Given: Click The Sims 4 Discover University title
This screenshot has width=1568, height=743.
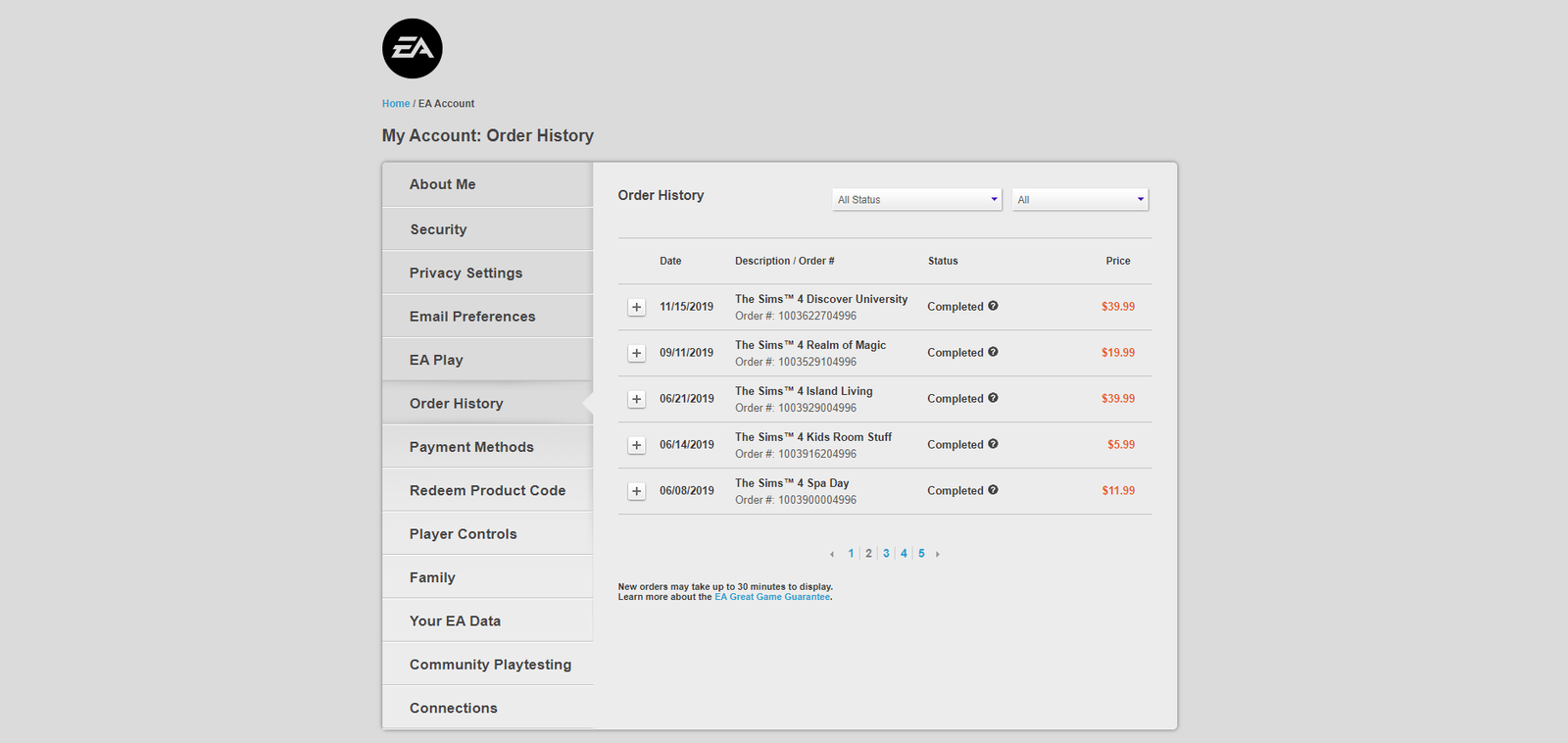Looking at the screenshot, I should click(x=821, y=299).
